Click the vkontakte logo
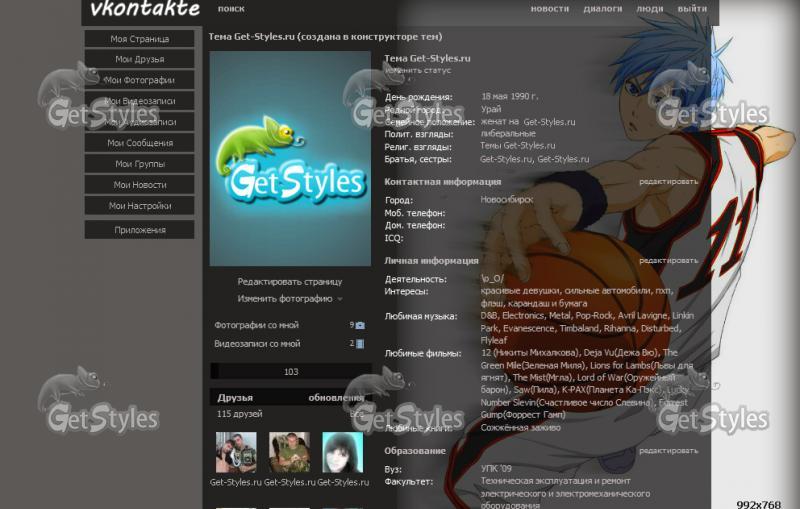This screenshot has height=509, width=800. [x=145, y=8]
